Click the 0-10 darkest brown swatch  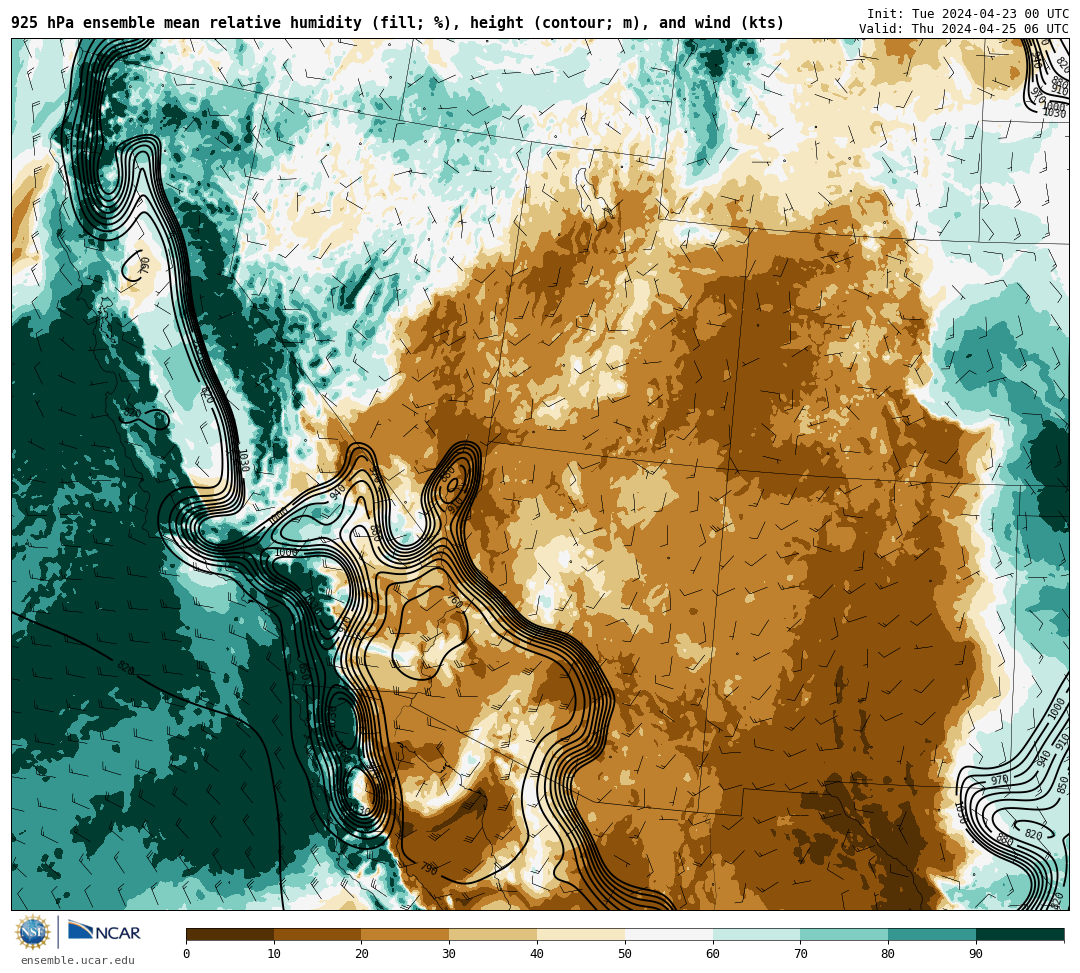pos(230,934)
